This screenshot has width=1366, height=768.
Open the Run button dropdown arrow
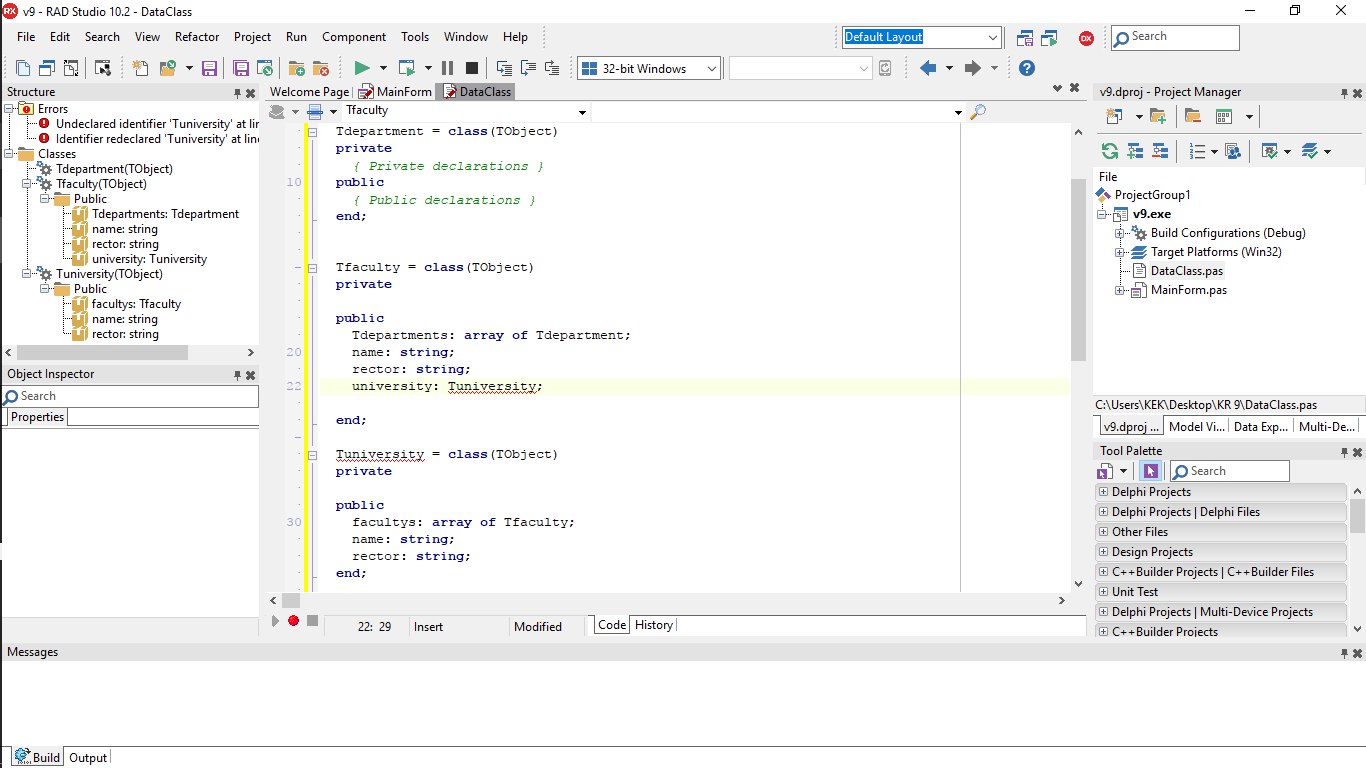pos(383,68)
